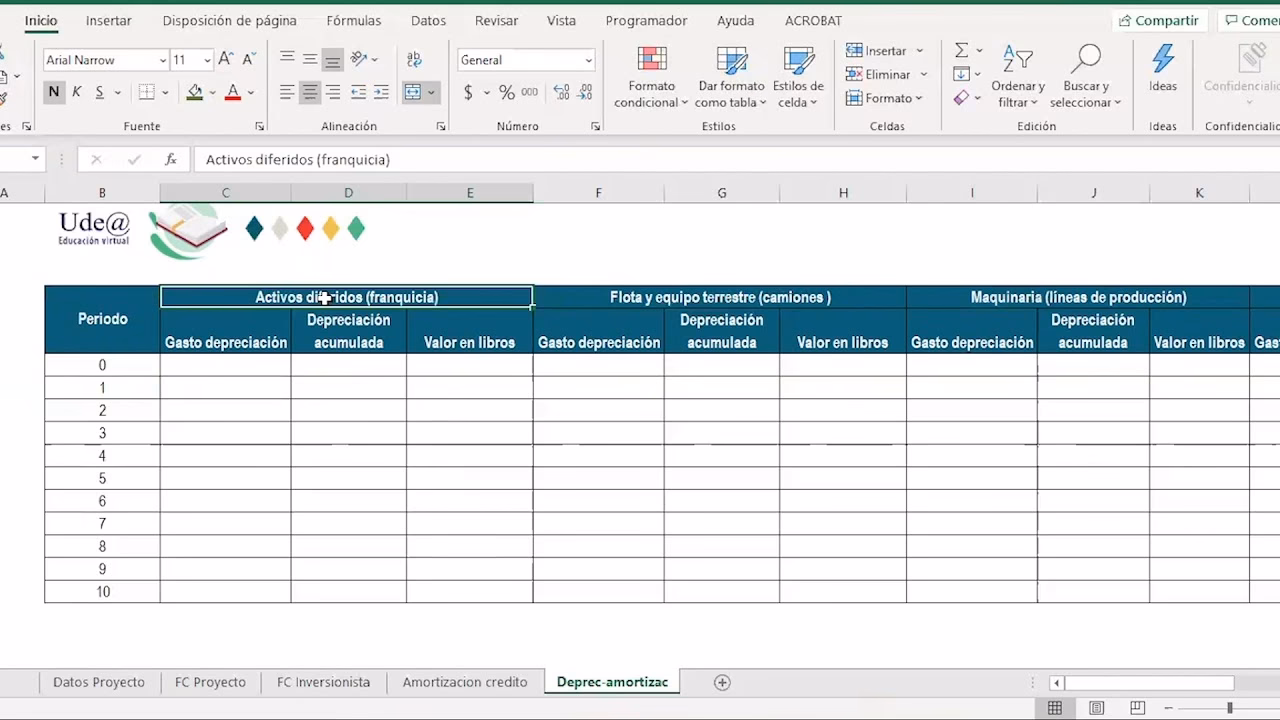1280x720 pixels.
Task: Click the Conditional Formatting icon
Action: (x=651, y=61)
